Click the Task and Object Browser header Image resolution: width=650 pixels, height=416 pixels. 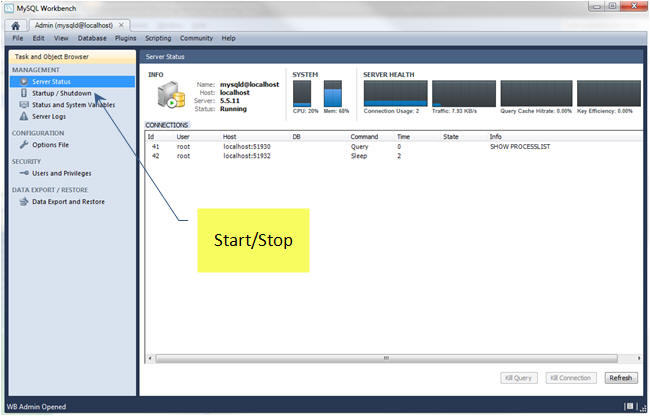[73, 57]
